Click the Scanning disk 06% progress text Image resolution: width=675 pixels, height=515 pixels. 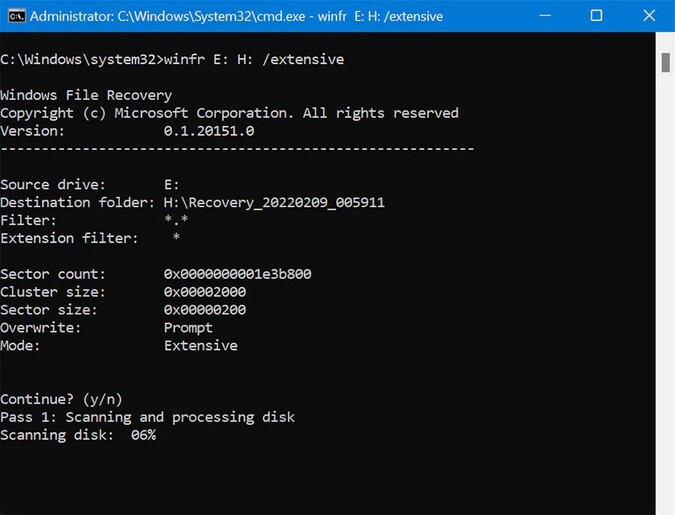78,435
